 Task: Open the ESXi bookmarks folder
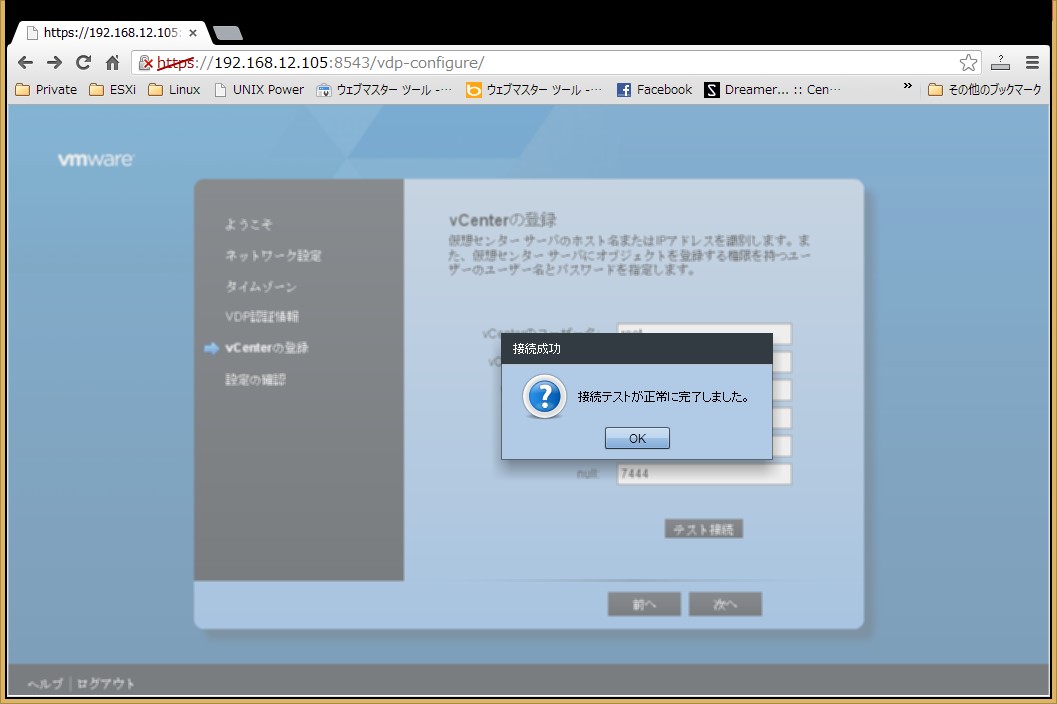[113, 90]
